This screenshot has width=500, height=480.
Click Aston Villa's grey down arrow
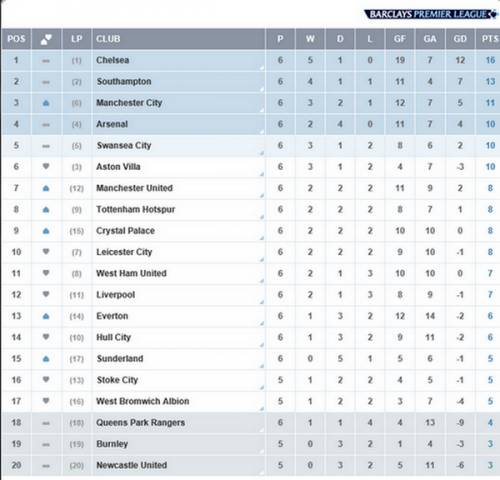tap(46, 166)
